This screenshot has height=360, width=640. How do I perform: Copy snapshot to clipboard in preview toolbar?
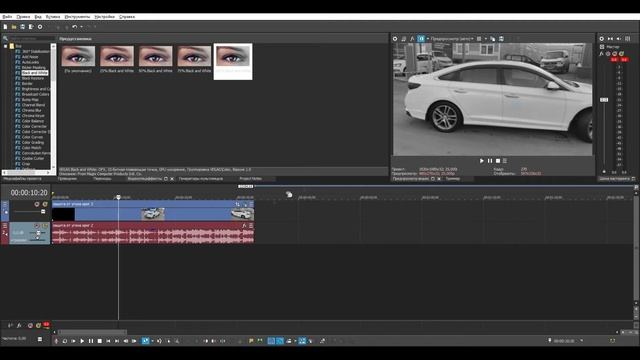point(493,39)
